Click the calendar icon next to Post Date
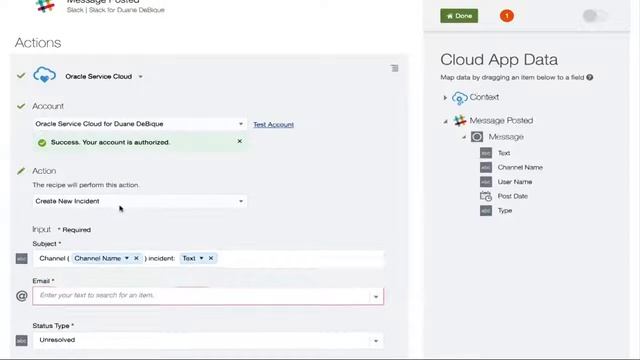This screenshot has width=640, height=360. 486,196
